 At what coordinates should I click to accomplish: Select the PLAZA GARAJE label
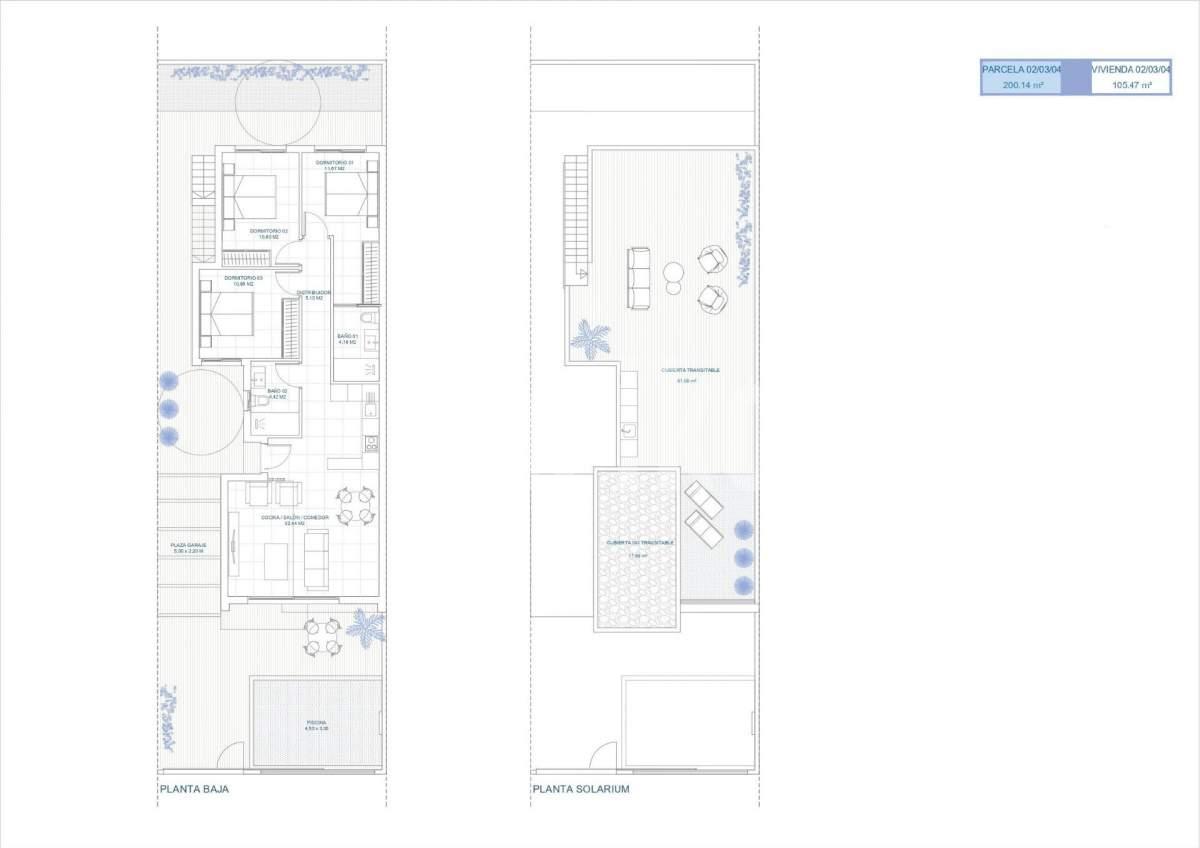(x=188, y=547)
